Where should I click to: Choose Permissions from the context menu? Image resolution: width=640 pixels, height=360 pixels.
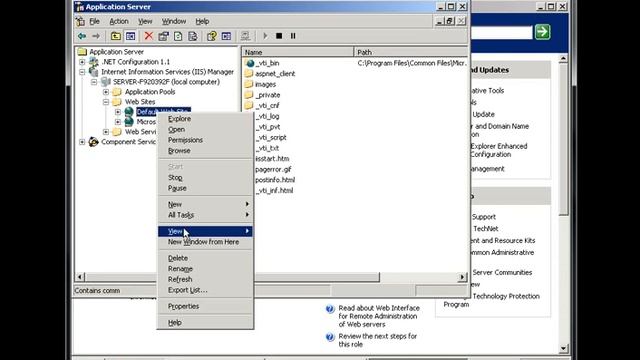(205, 140)
